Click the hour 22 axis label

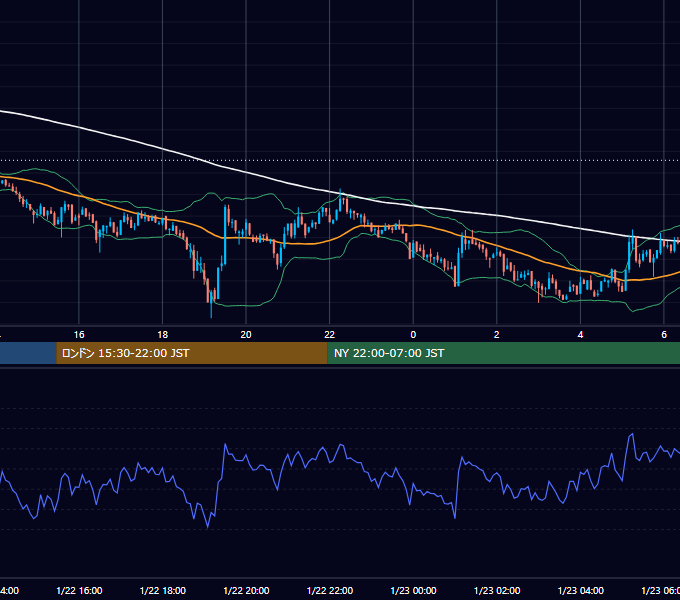point(330,335)
